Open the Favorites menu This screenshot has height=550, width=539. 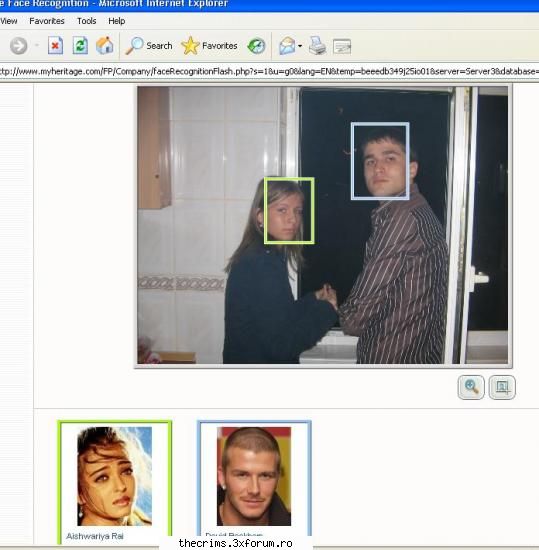(47, 21)
